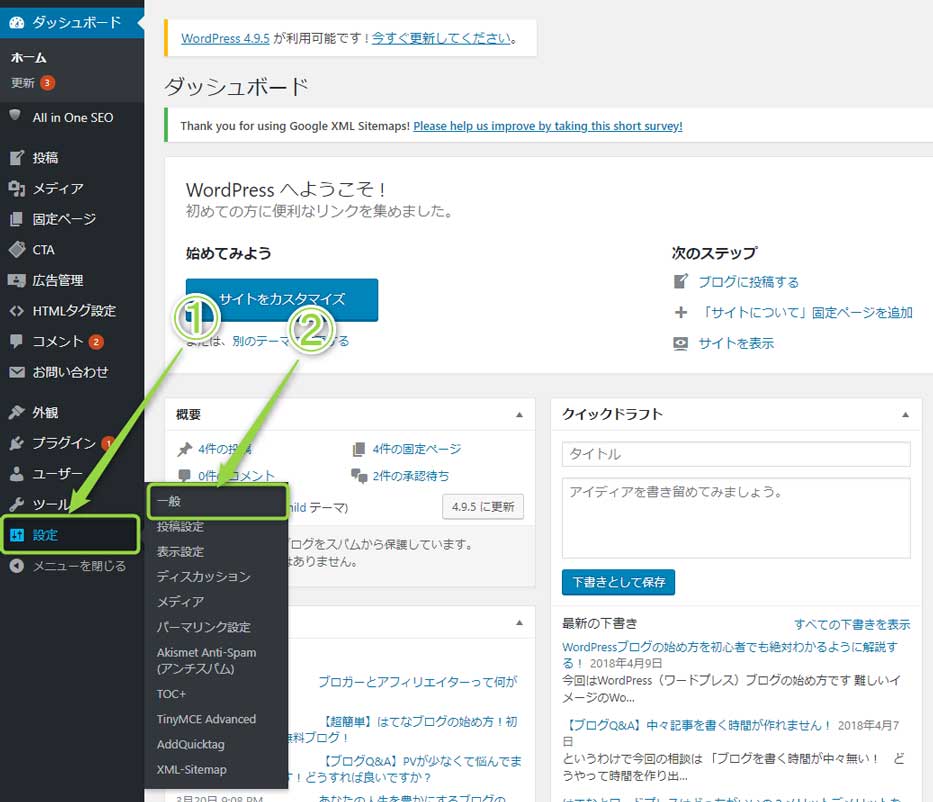Click the HTMLタグ設定 code icon
Screen dimensions: 933x802
(17, 311)
